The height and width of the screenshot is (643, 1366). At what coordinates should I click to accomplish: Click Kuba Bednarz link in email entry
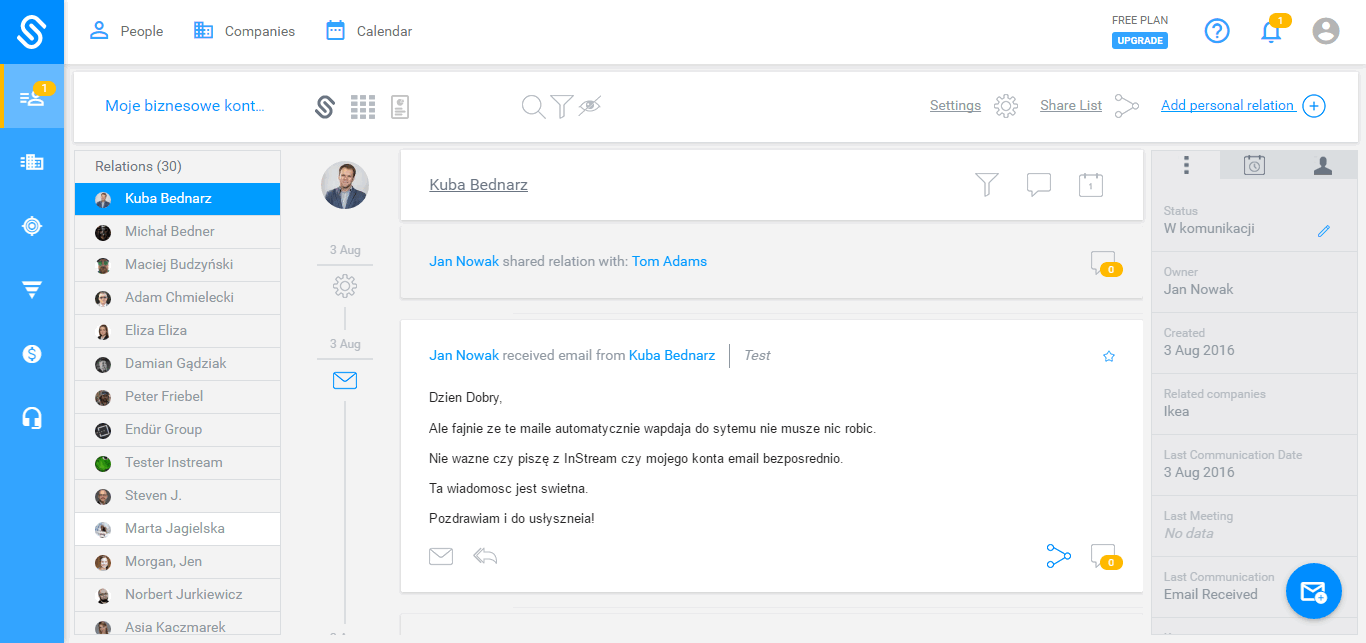tap(672, 355)
